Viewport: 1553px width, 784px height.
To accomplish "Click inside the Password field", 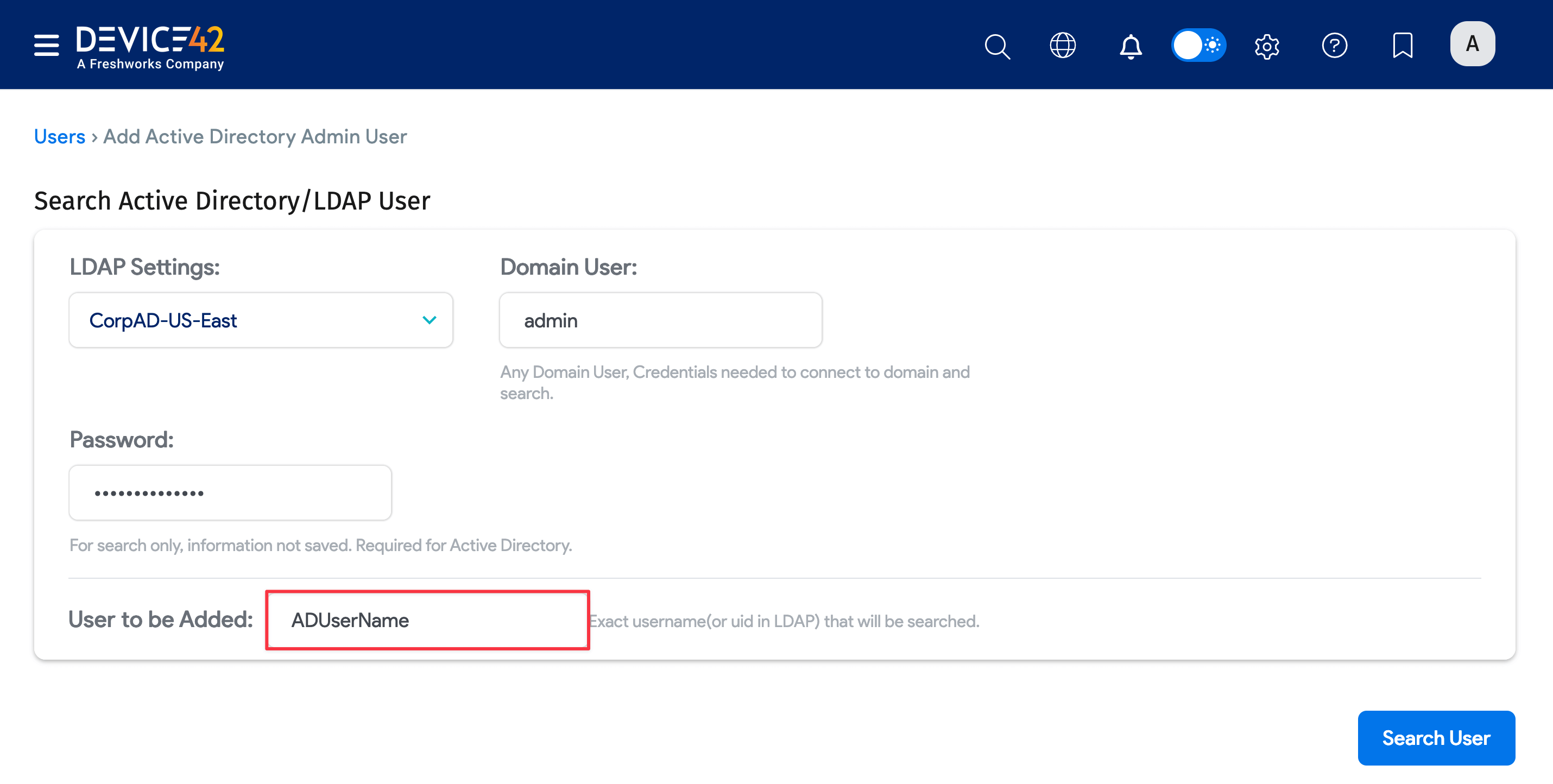I will pos(230,492).
